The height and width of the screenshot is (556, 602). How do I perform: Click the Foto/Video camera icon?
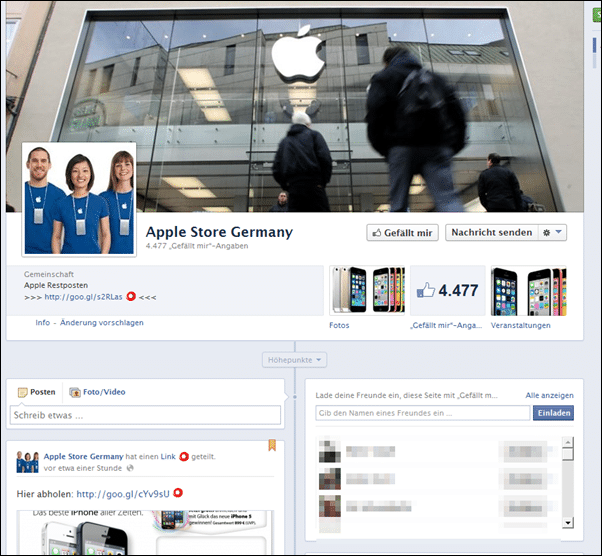[x=75, y=392]
